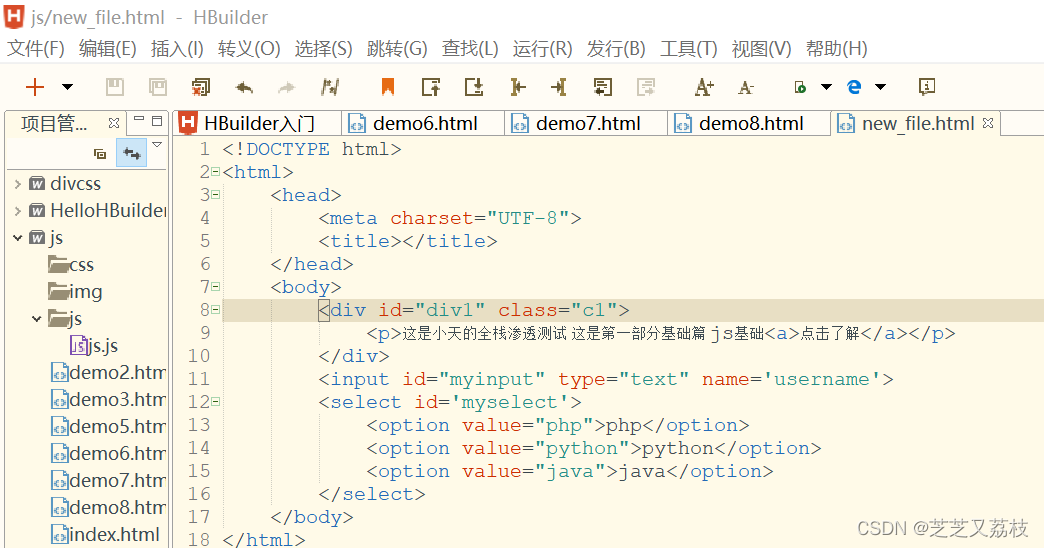Open the 发行(B) menu
Viewport: 1044px width, 548px height.
pos(616,49)
